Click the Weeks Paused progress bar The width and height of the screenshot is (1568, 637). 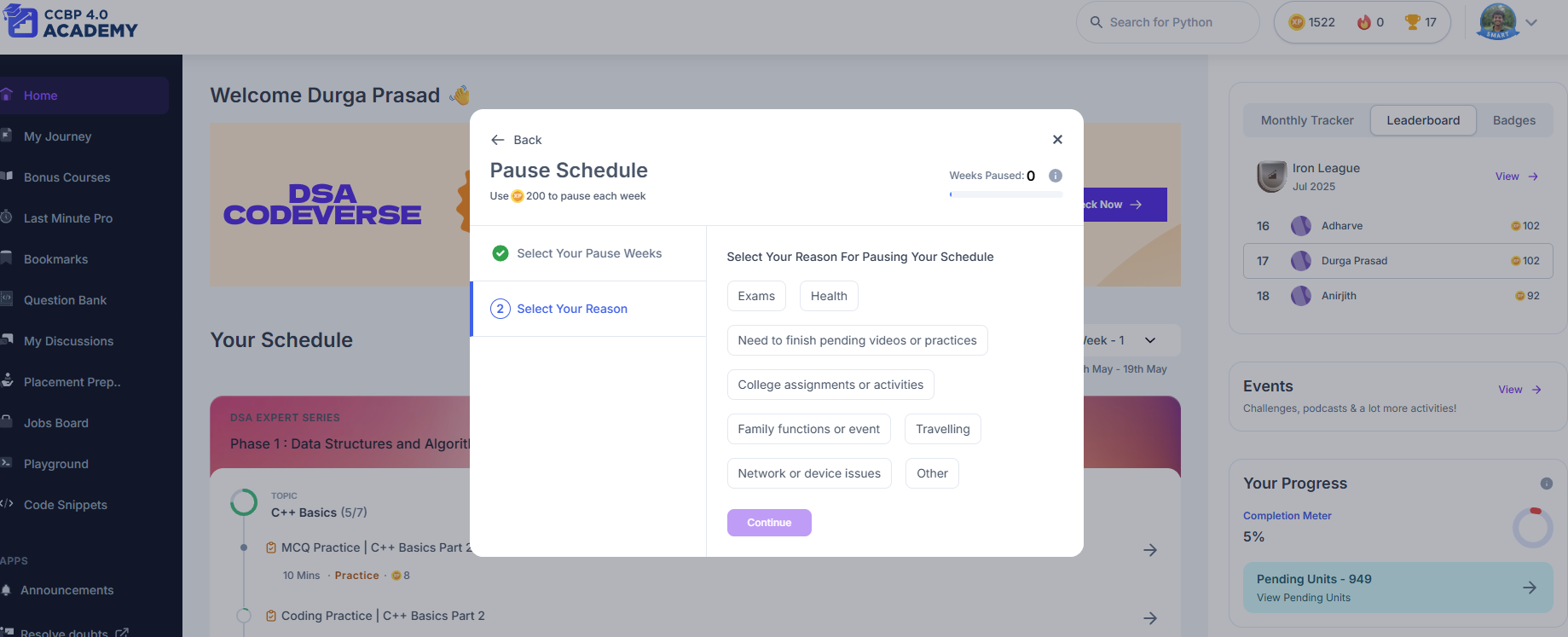1006,194
